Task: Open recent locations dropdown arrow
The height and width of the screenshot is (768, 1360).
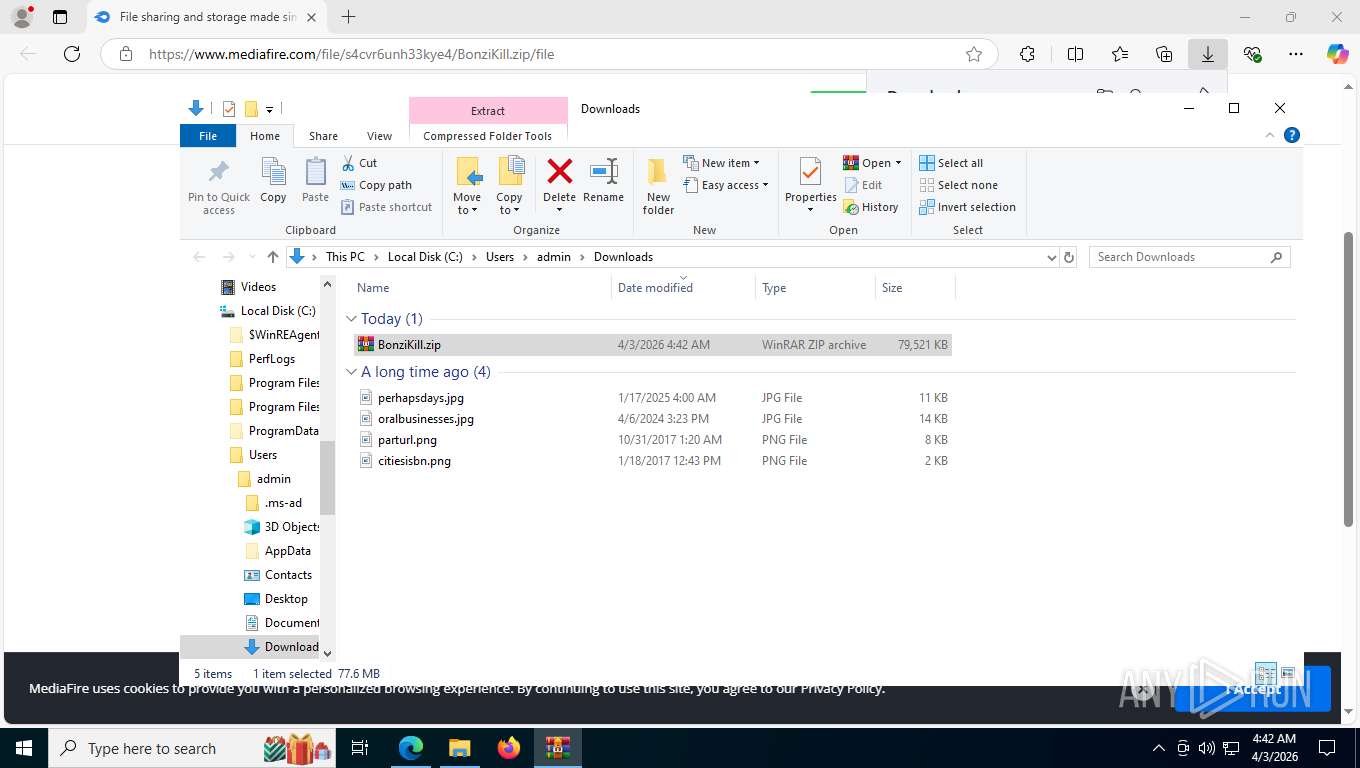Action: click(x=250, y=257)
